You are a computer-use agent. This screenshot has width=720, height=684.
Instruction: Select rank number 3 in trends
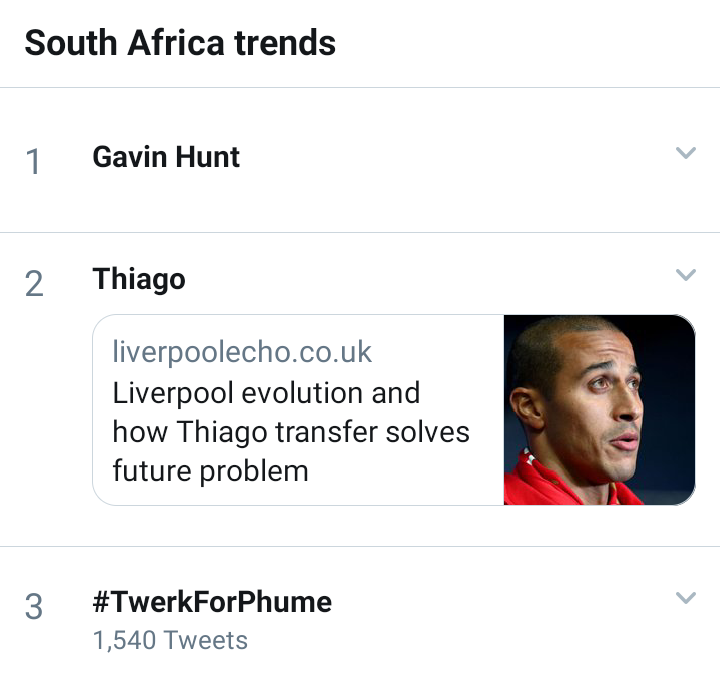click(34, 606)
